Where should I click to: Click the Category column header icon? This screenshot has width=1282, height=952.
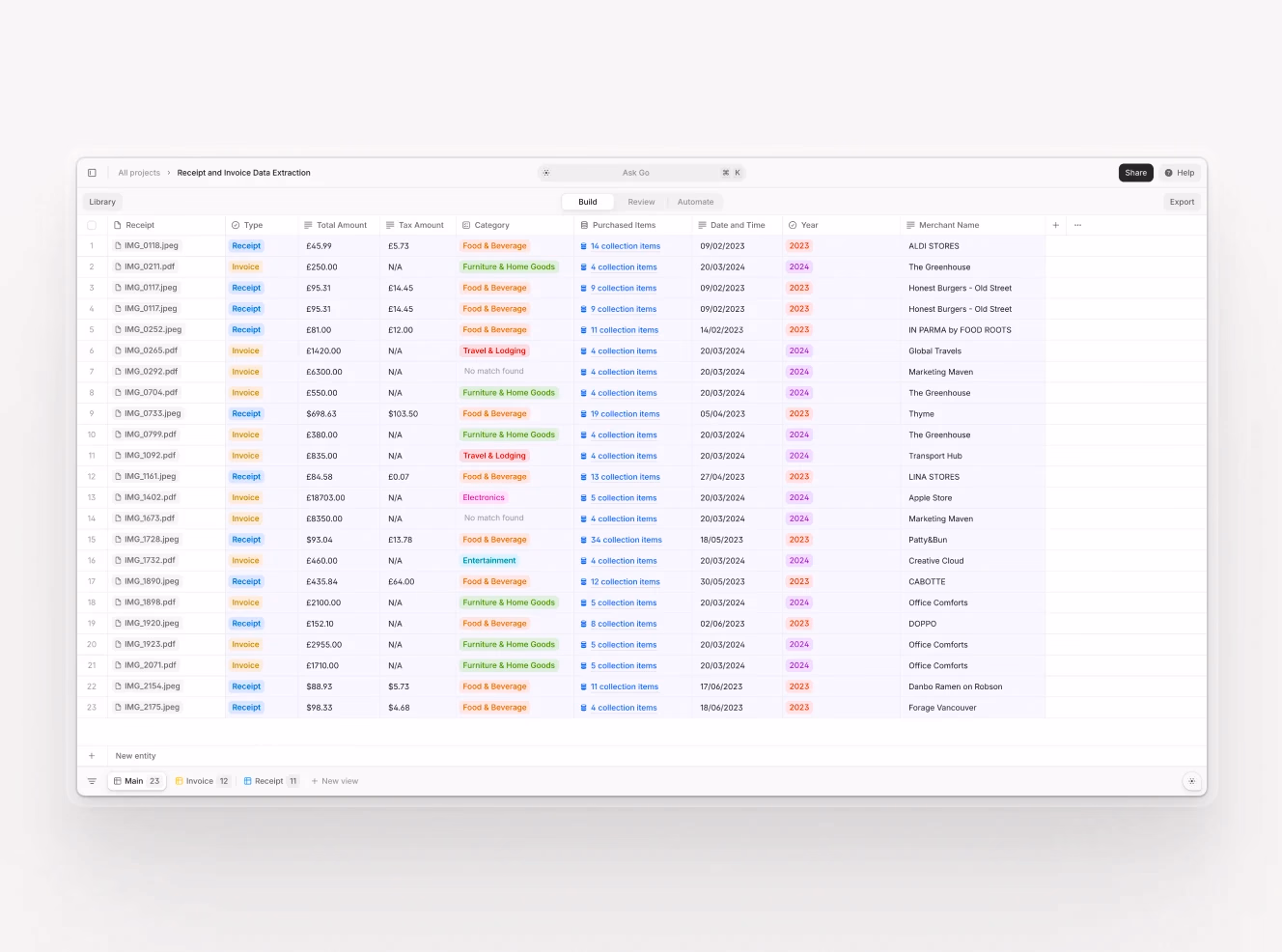[x=466, y=225]
